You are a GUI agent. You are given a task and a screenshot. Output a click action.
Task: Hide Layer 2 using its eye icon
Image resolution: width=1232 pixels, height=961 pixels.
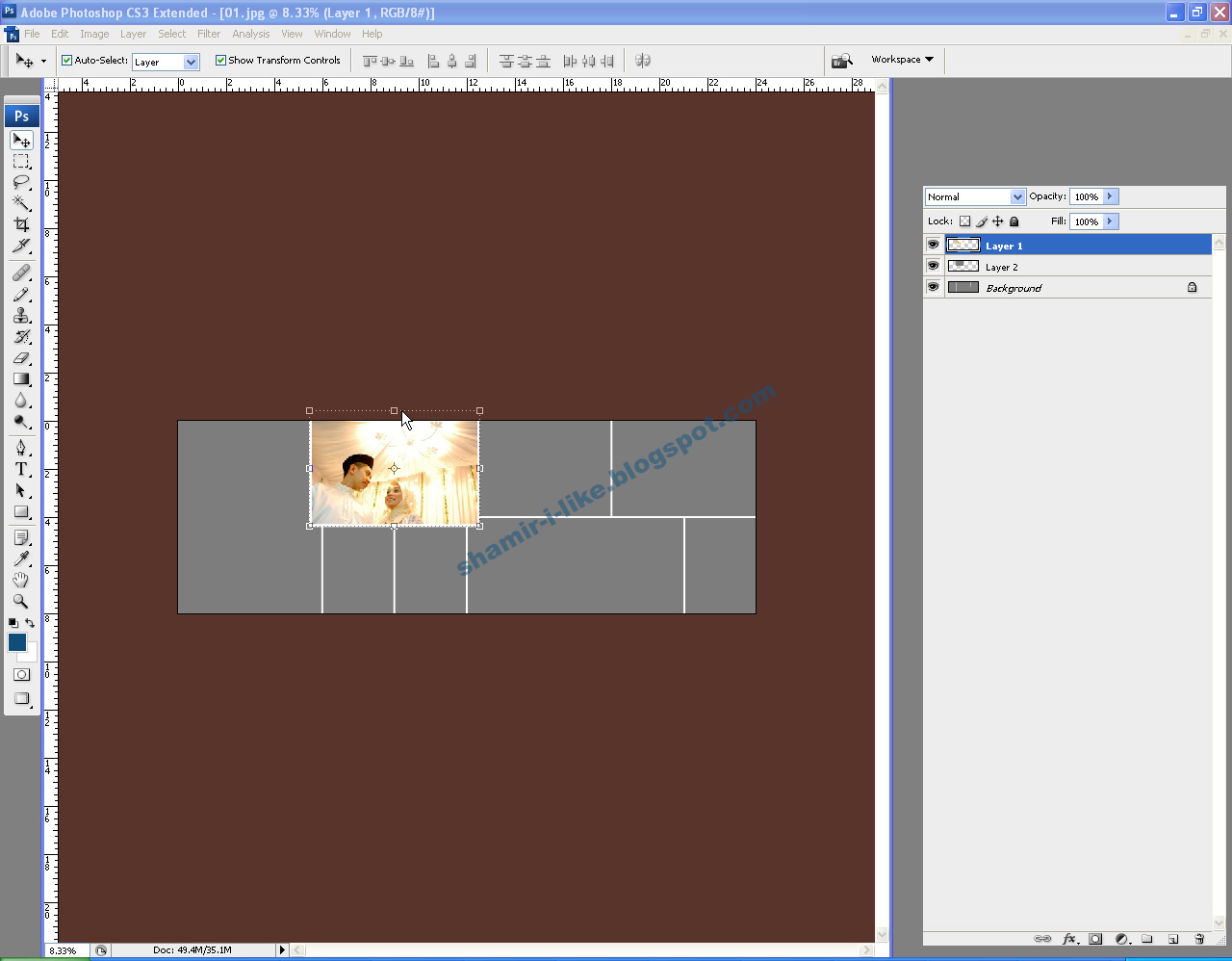pos(933,266)
